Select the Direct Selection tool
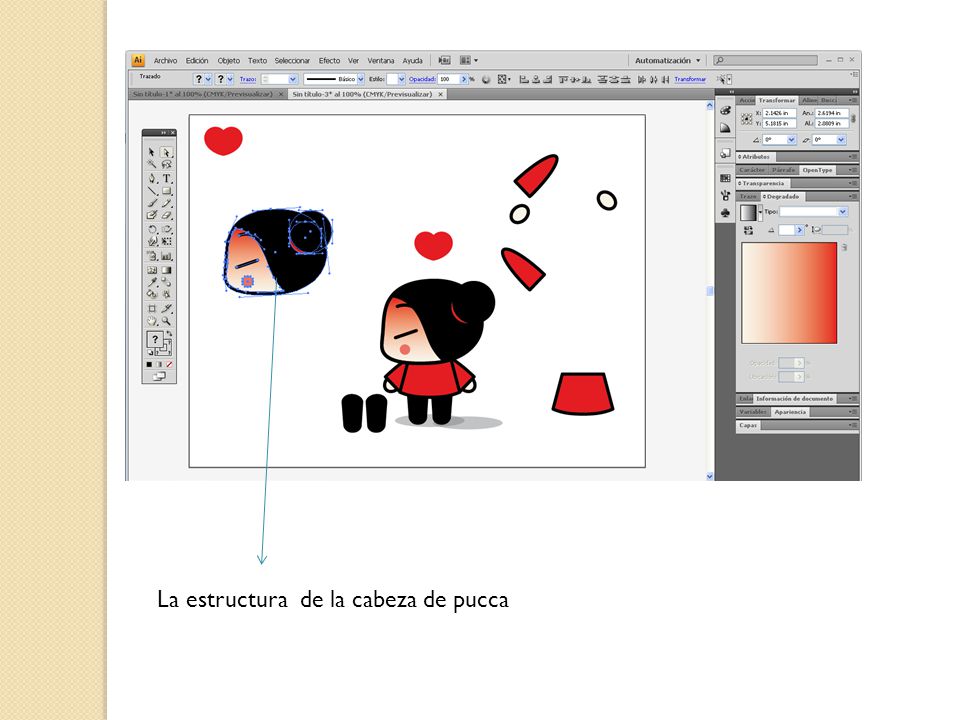 pos(166,152)
